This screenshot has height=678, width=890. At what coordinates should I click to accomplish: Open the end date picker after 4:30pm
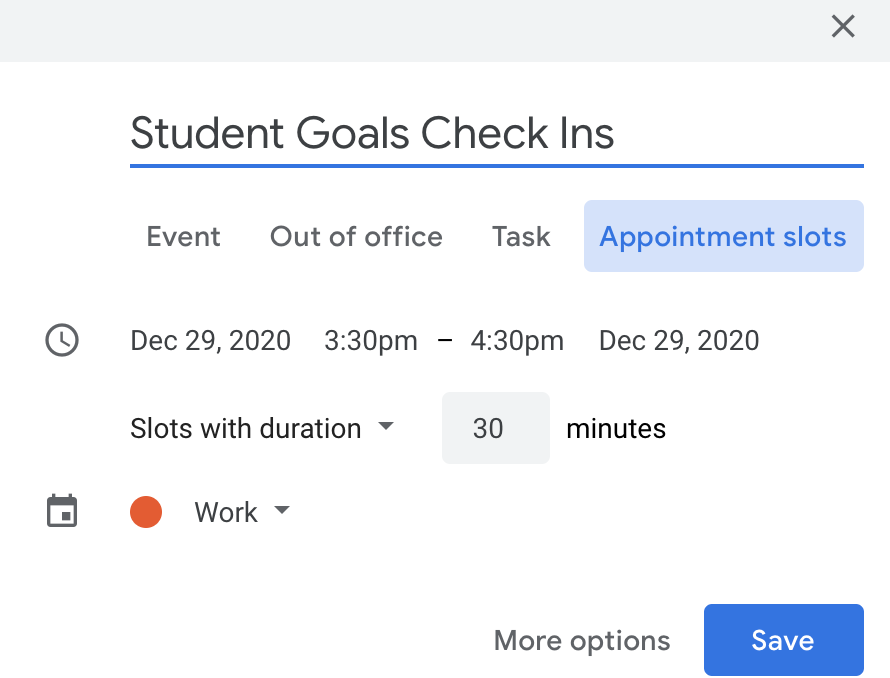tap(679, 341)
